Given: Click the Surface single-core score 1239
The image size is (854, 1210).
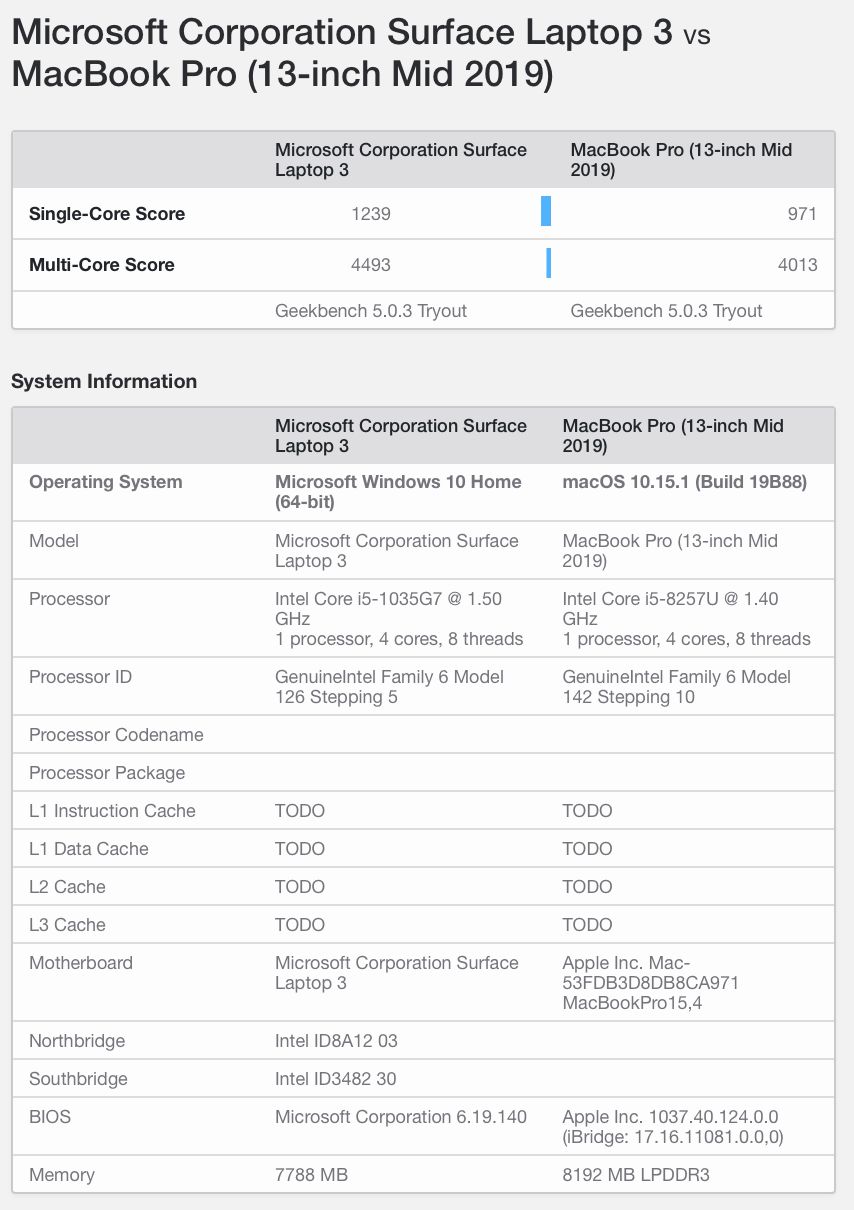Looking at the screenshot, I should click(x=371, y=214).
